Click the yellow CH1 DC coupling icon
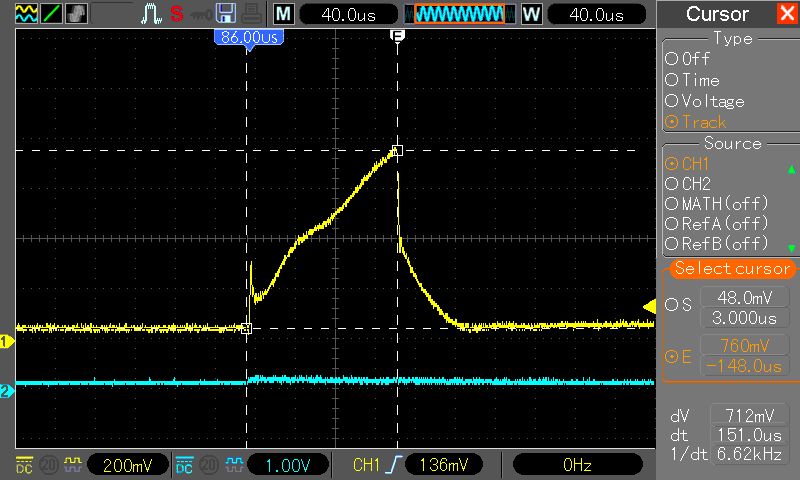 click(23, 465)
